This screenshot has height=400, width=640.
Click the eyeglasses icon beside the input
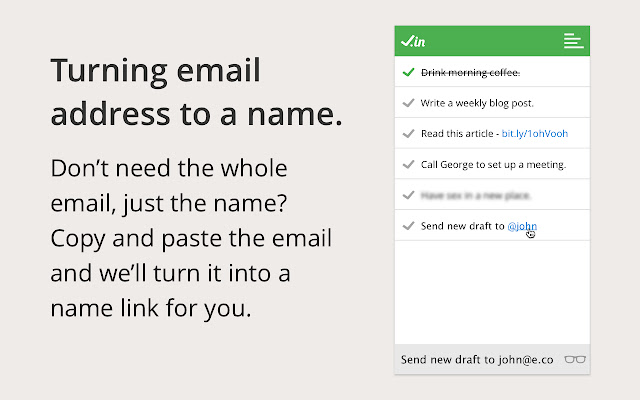pyautogui.click(x=576, y=359)
